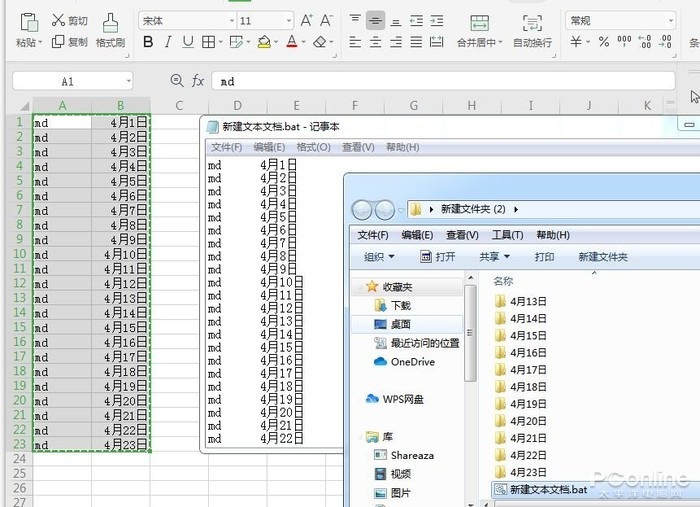Click Explorer 组织 button
The height and width of the screenshot is (507, 700).
[x=379, y=257]
